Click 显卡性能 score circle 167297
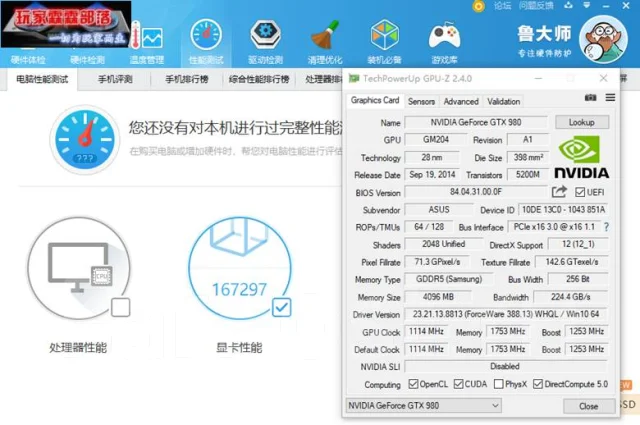The height and width of the screenshot is (425, 640). 240,268
